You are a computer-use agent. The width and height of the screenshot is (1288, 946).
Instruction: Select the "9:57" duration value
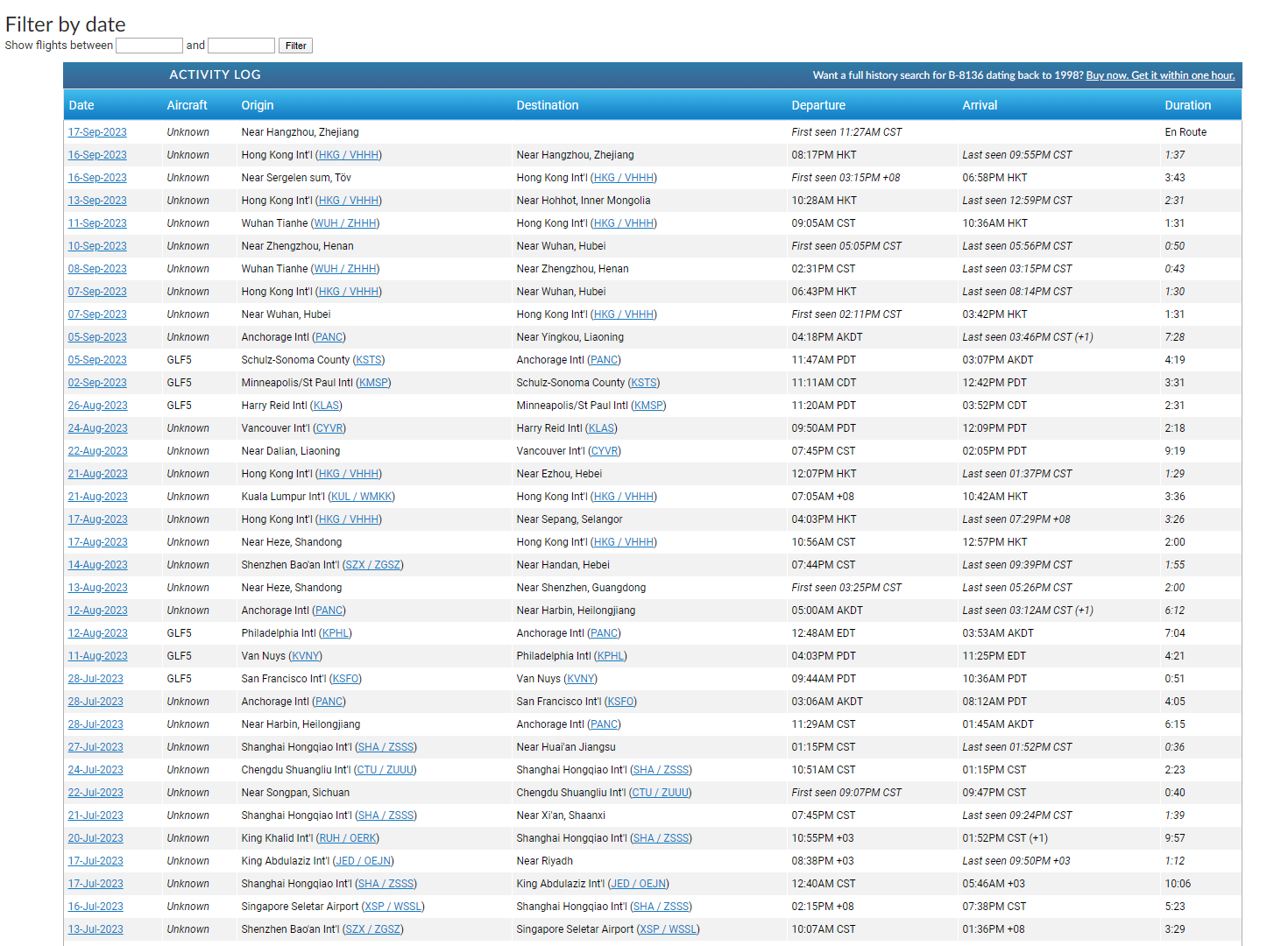[1175, 838]
